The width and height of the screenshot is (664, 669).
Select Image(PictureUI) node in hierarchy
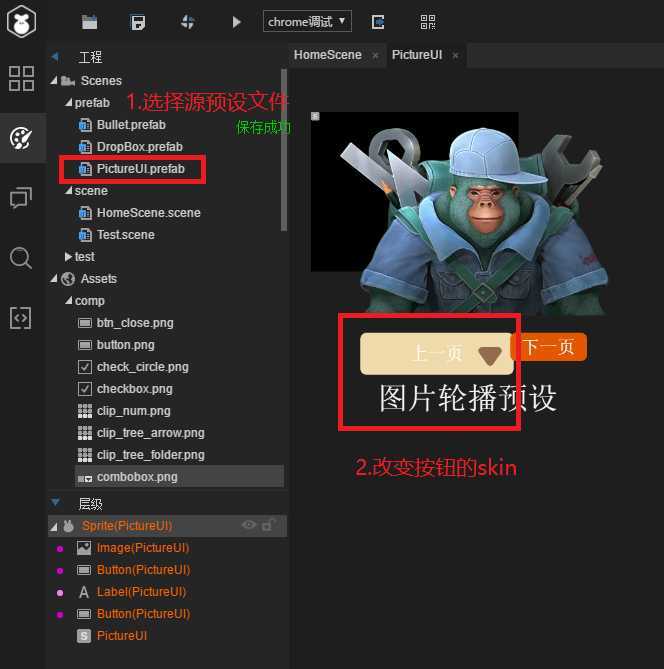click(143, 548)
